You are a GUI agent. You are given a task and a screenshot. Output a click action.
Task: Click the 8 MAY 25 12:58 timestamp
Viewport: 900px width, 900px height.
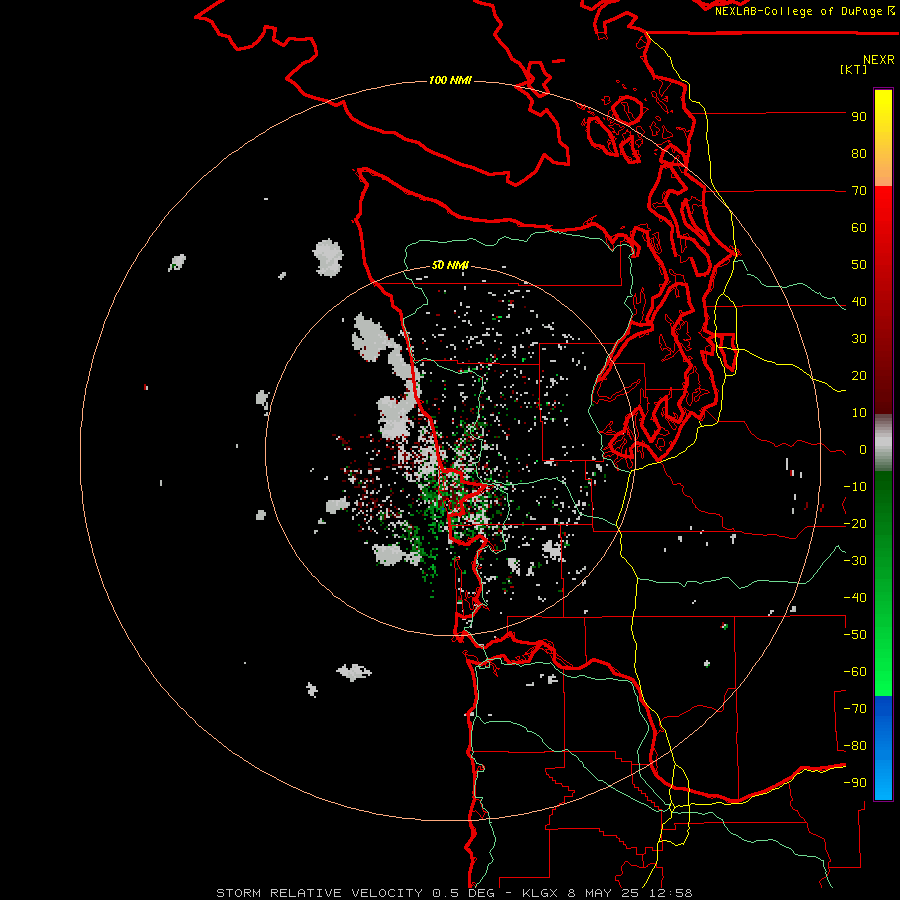pos(630,893)
